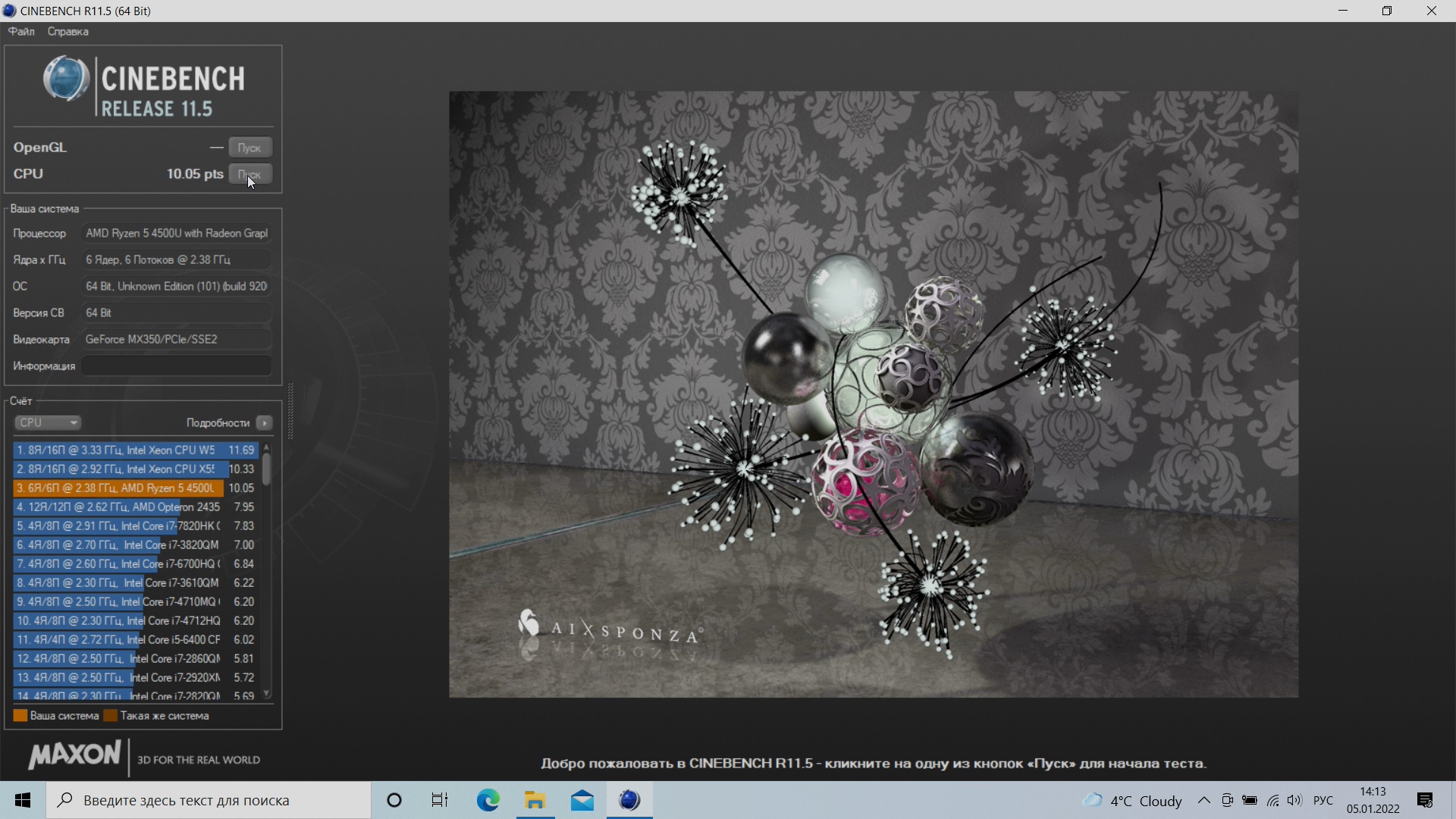Select ranking row Intel Core i7-4712HQ
The width and height of the screenshot is (1456, 819).
136,620
